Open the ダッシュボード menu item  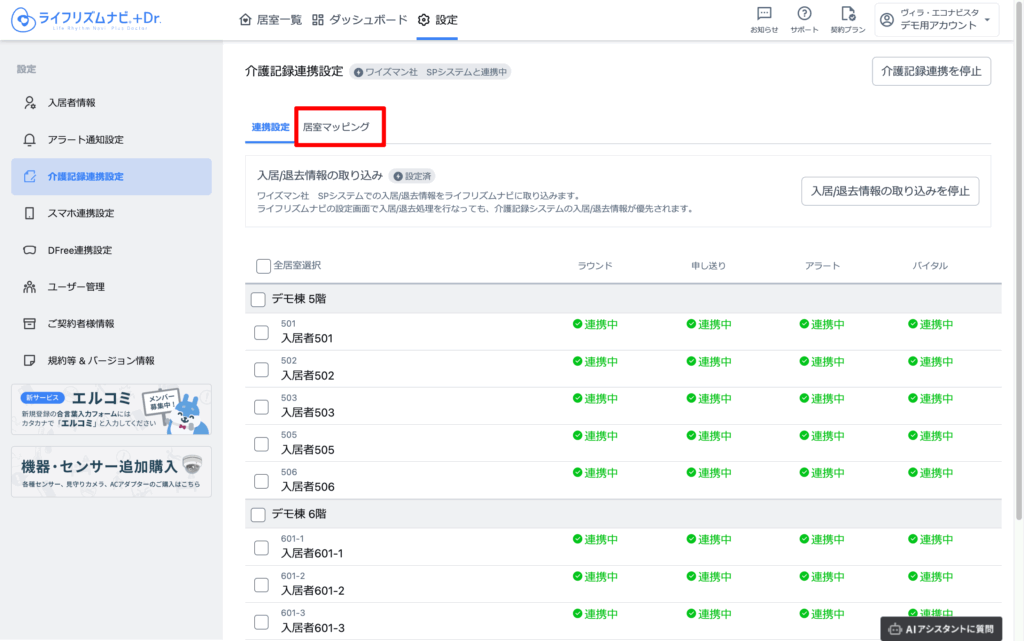coord(360,20)
